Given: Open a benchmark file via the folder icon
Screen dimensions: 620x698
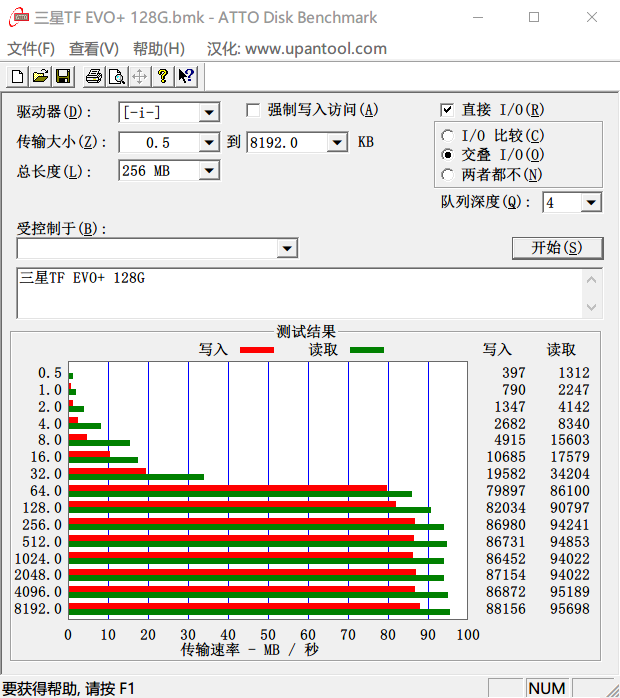Looking at the screenshot, I should click(40, 76).
